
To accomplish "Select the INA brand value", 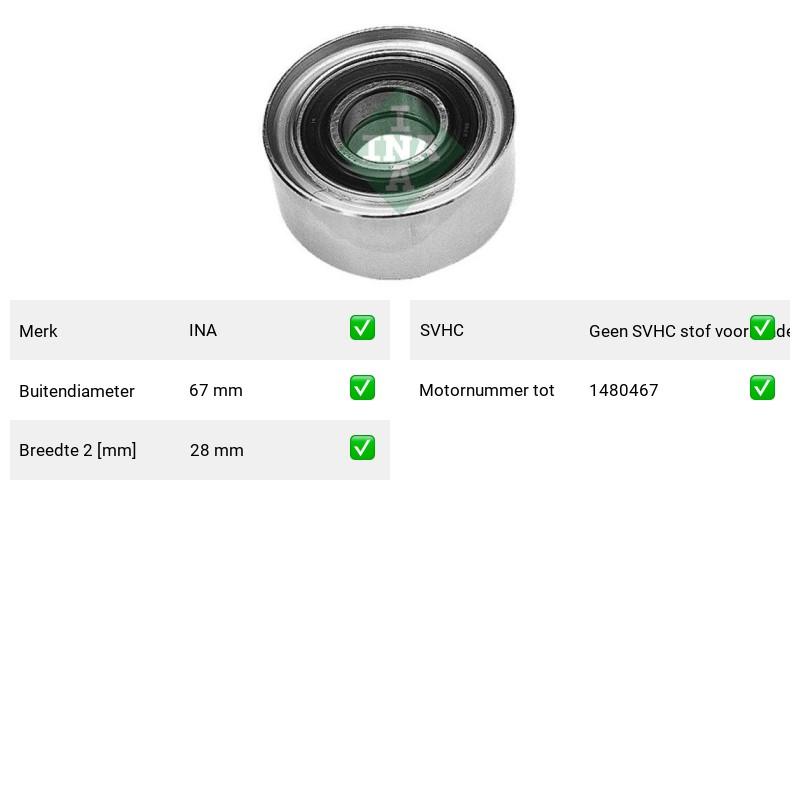I will click(x=203, y=331).
